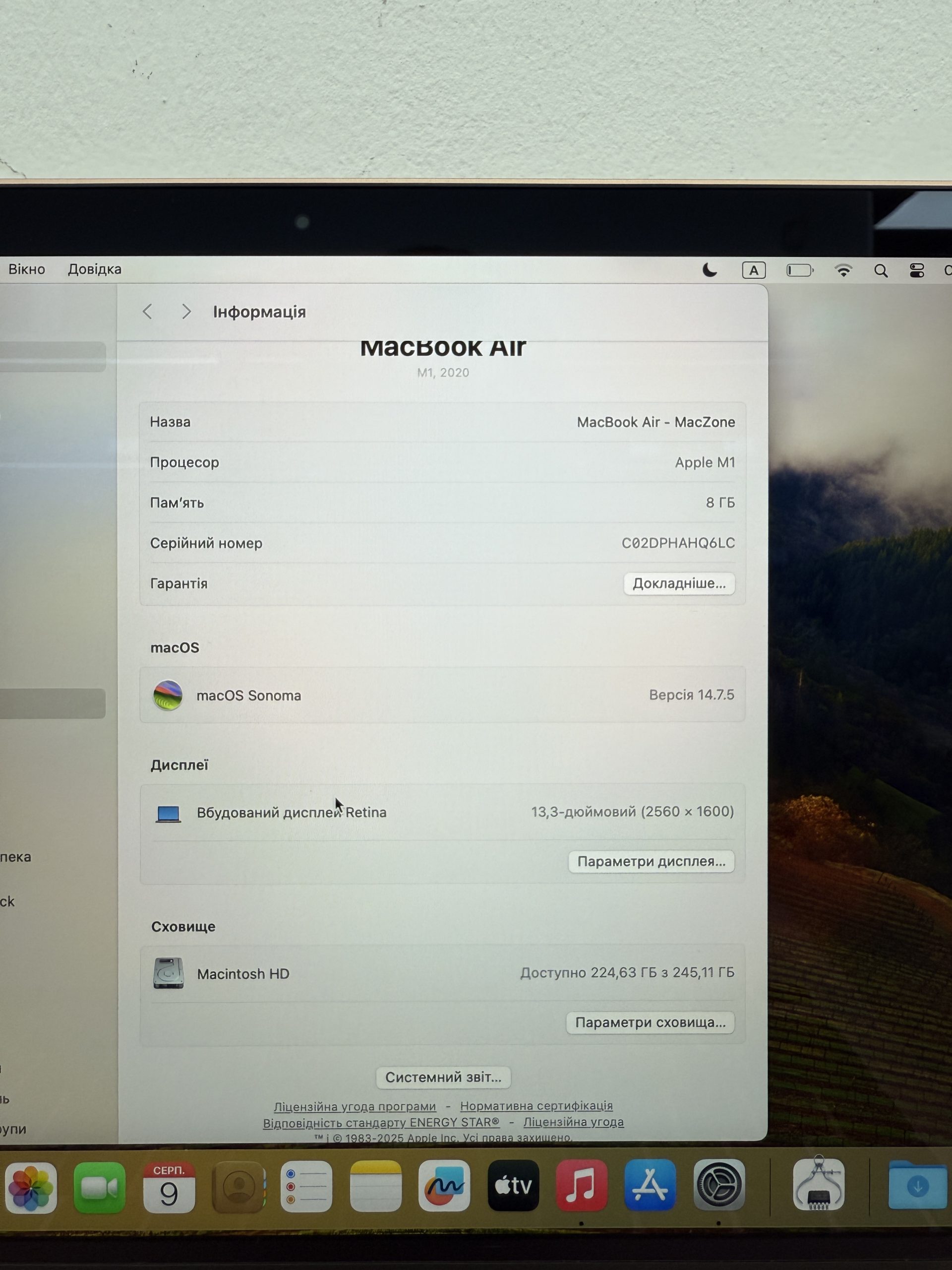Image resolution: width=952 pixels, height=1270 pixels.
Task: Click the Apple M1 processor value
Action: click(x=705, y=462)
